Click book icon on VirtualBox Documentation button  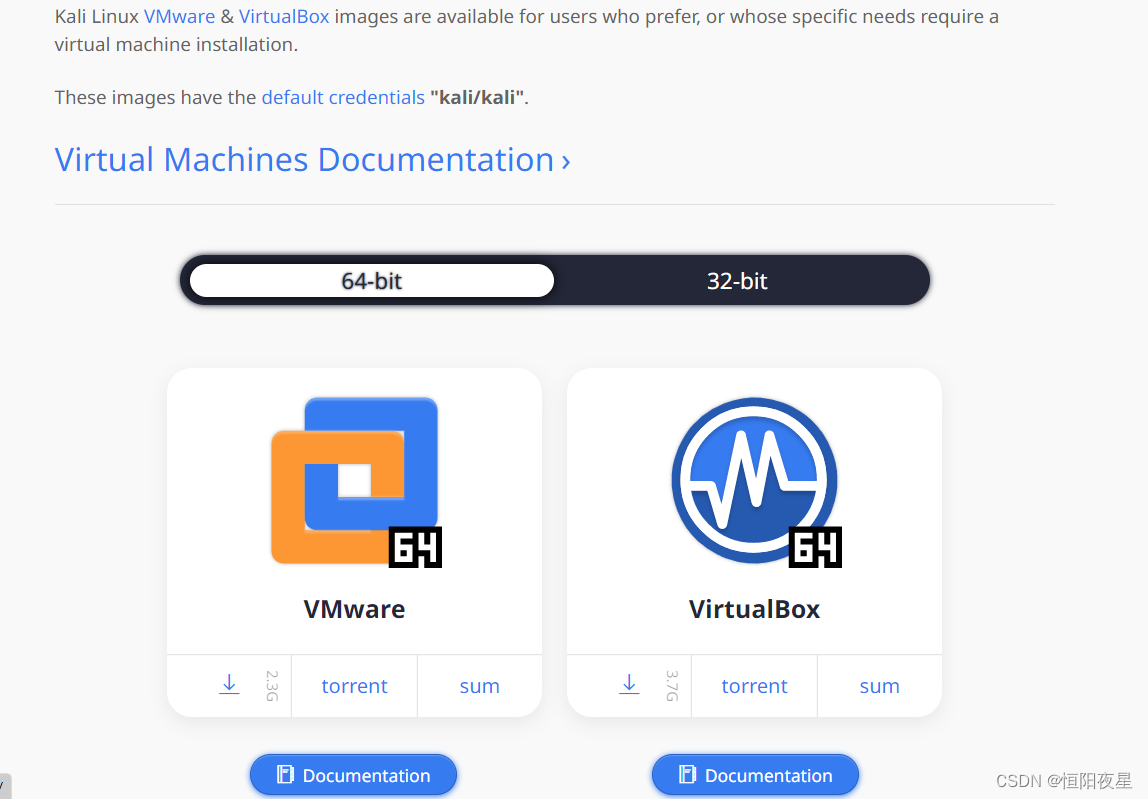pyautogui.click(x=687, y=775)
